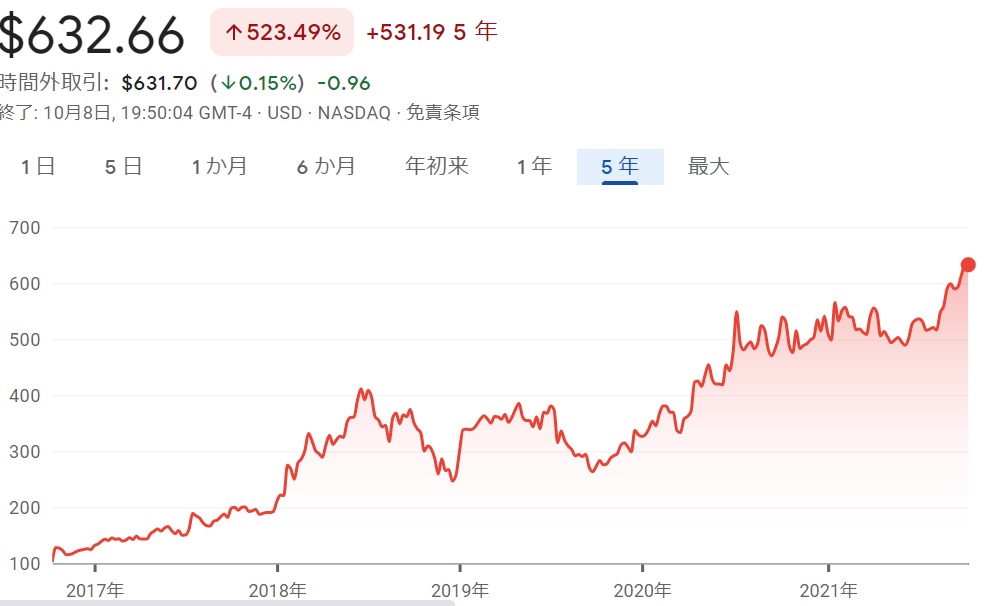This screenshot has height=606, width=986.
Task: Click the 700 price axis label
Action: [x=23, y=228]
